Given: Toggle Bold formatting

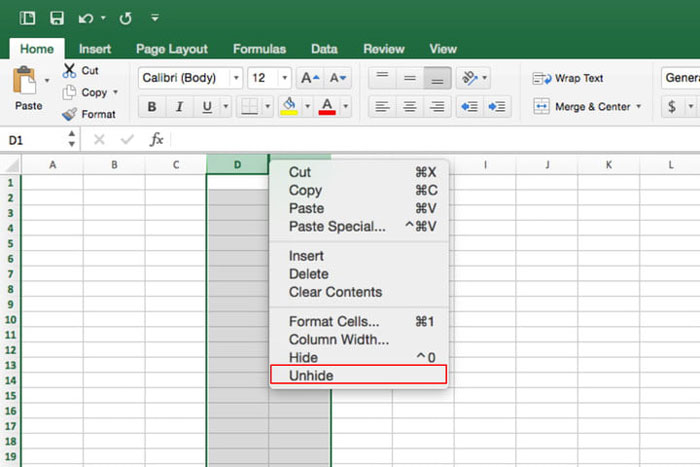Looking at the screenshot, I should tap(152, 107).
